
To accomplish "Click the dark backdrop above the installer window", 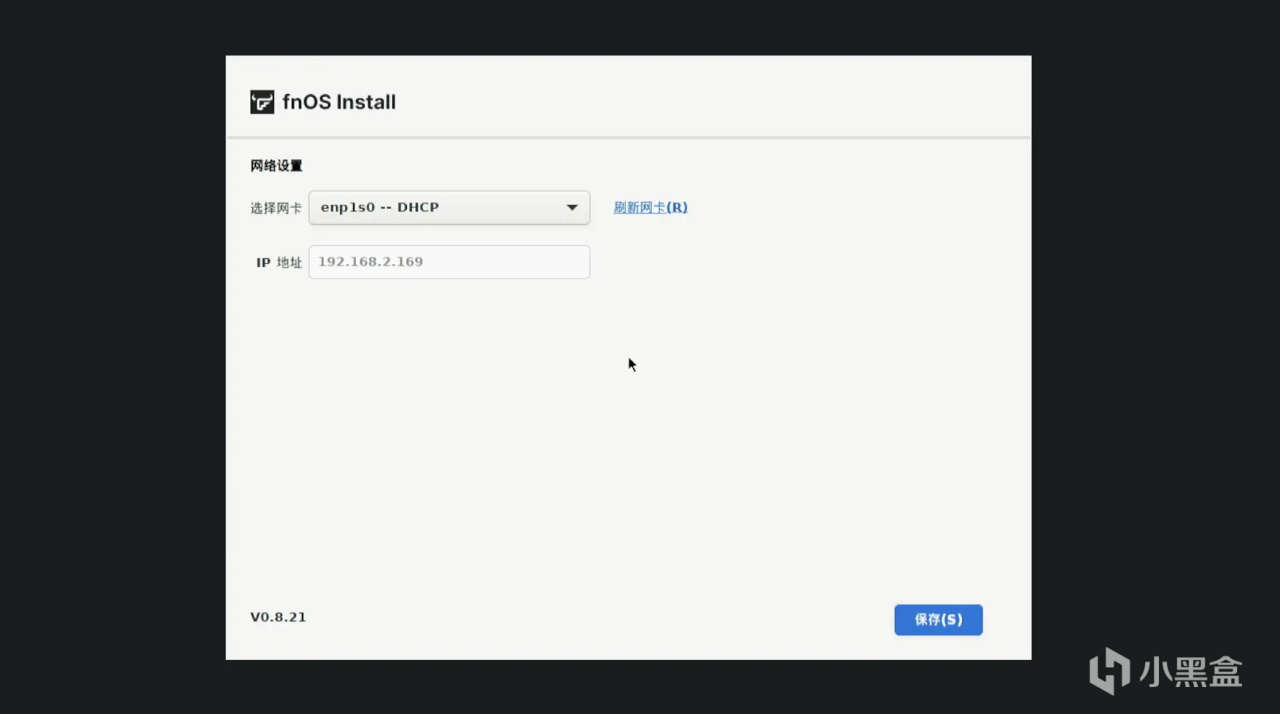I will tap(628, 27).
